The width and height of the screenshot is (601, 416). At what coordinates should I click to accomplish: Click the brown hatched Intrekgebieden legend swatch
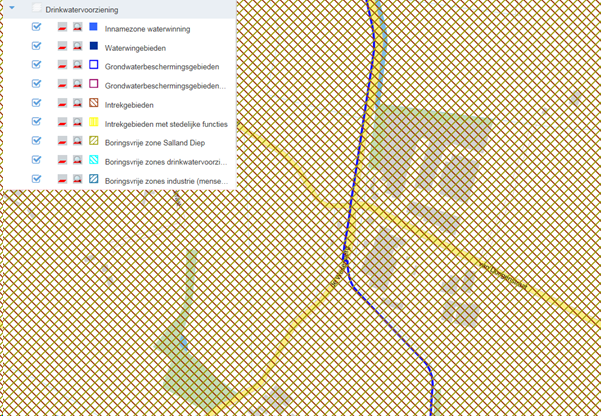pos(94,103)
